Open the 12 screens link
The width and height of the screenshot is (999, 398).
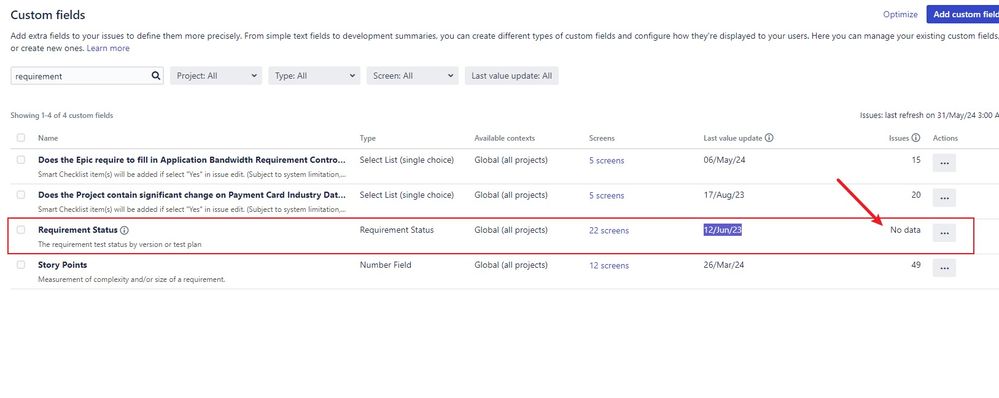coord(608,266)
